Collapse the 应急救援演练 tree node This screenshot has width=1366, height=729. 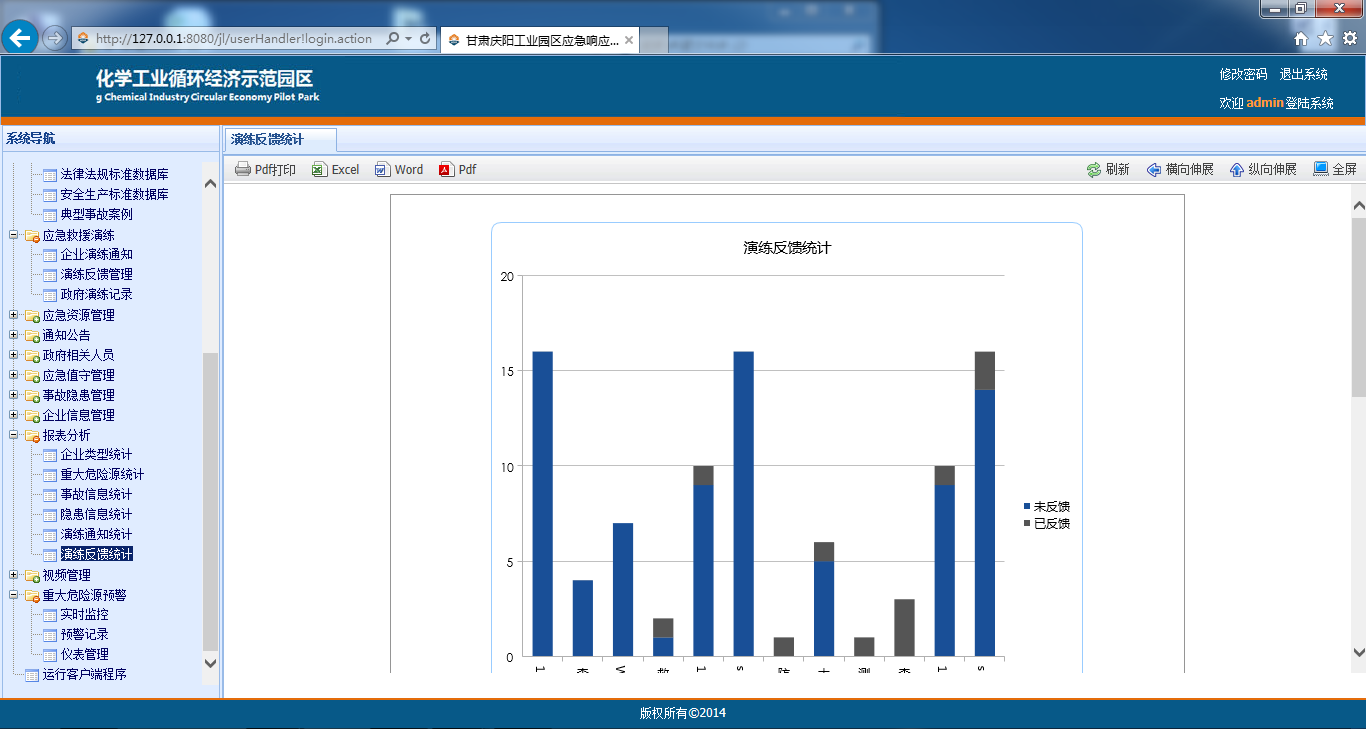pyautogui.click(x=14, y=235)
